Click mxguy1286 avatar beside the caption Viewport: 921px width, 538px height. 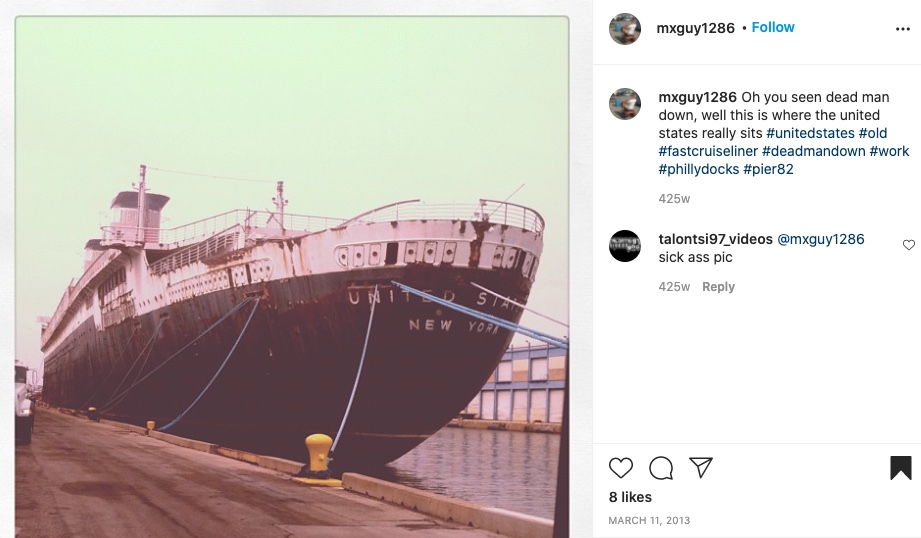click(625, 104)
